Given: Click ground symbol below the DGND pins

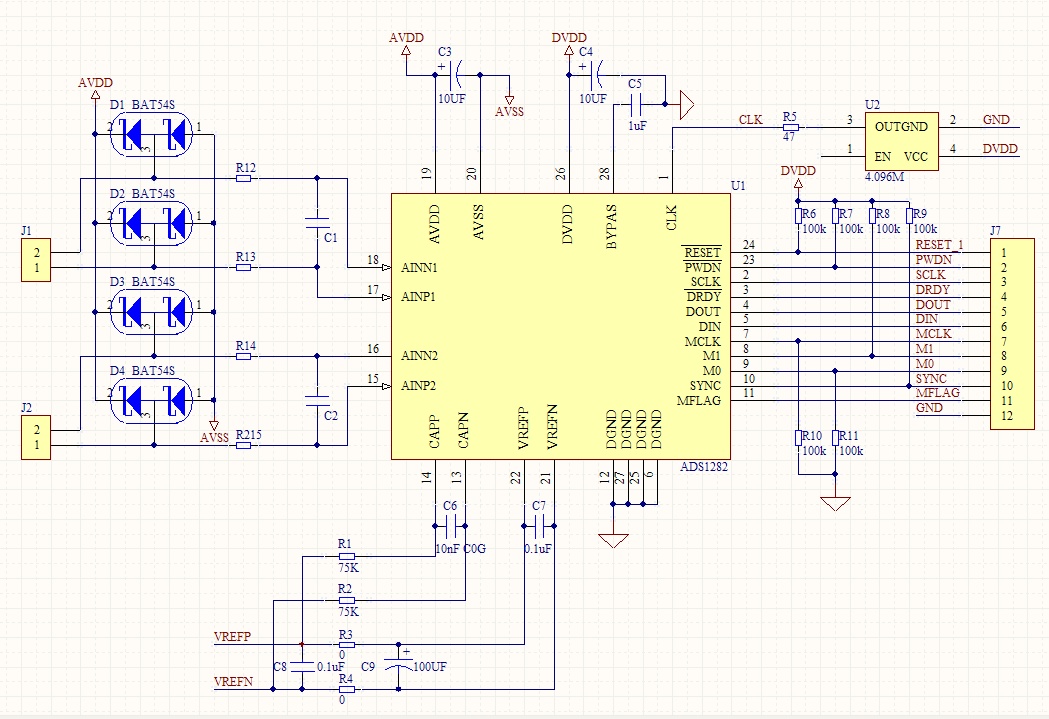Looking at the screenshot, I should point(613,541).
